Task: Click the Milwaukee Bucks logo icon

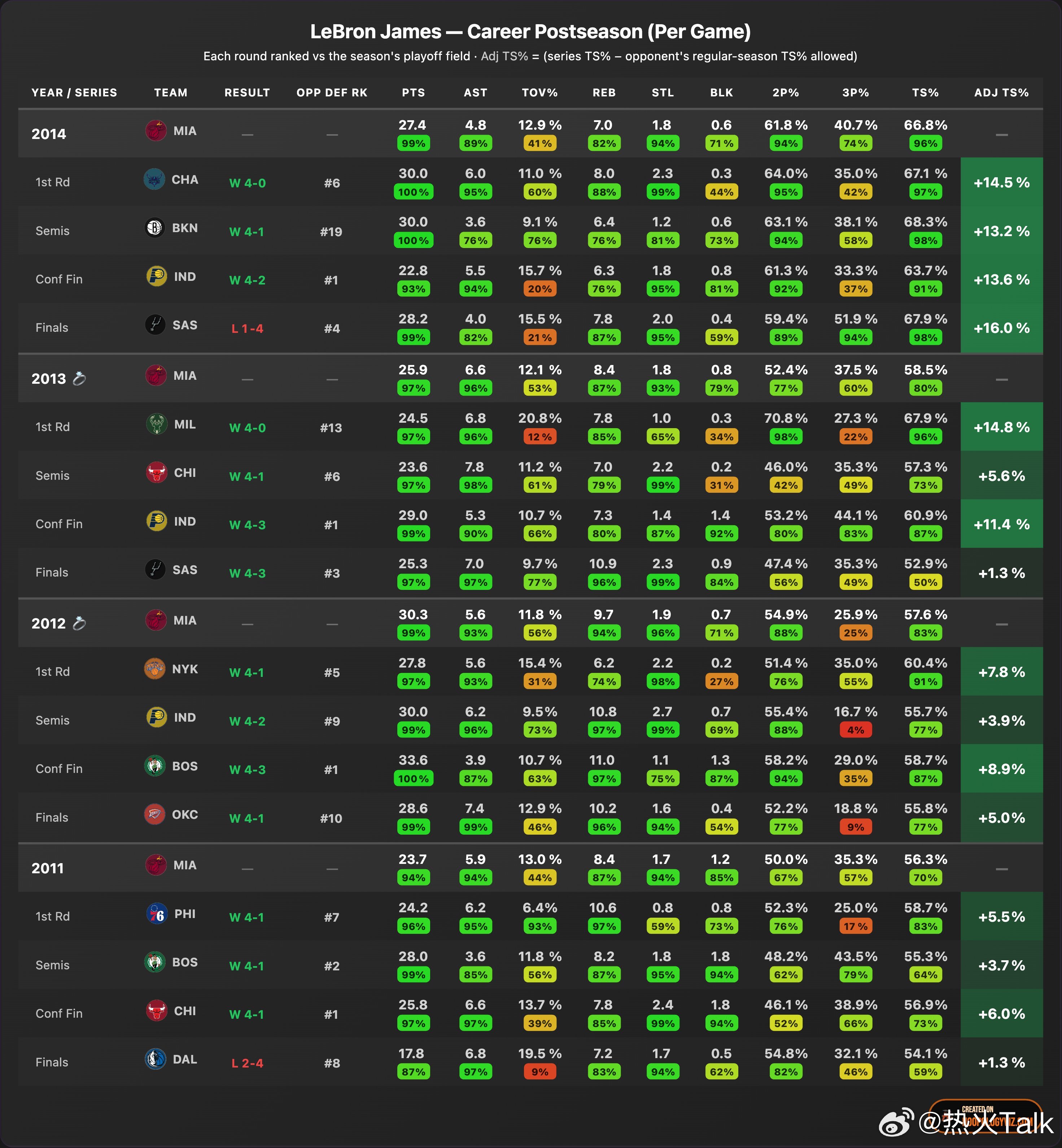Action: [156, 424]
